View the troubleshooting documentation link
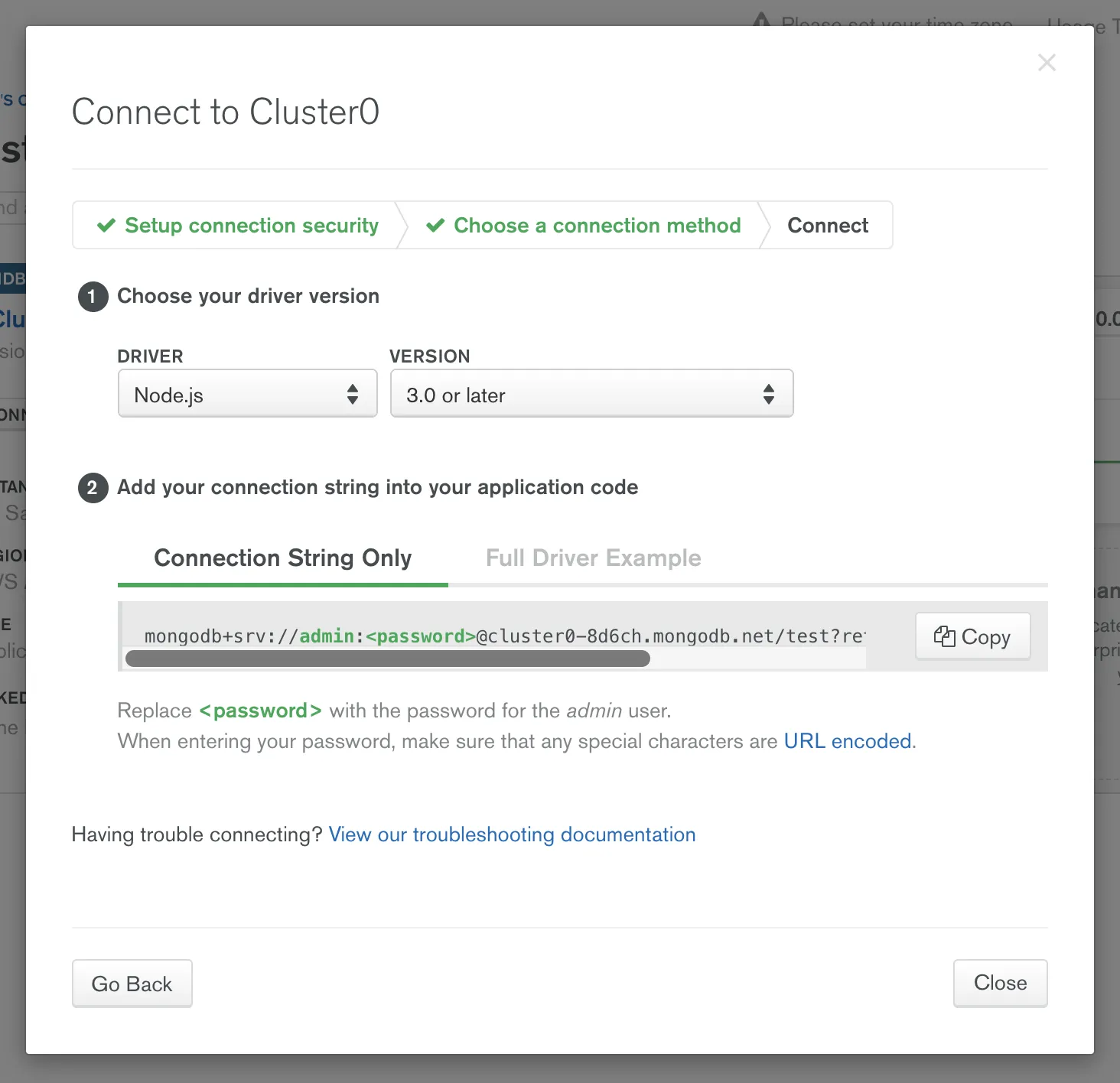This screenshot has width=1120, height=1083. click(x=512, y=834)
